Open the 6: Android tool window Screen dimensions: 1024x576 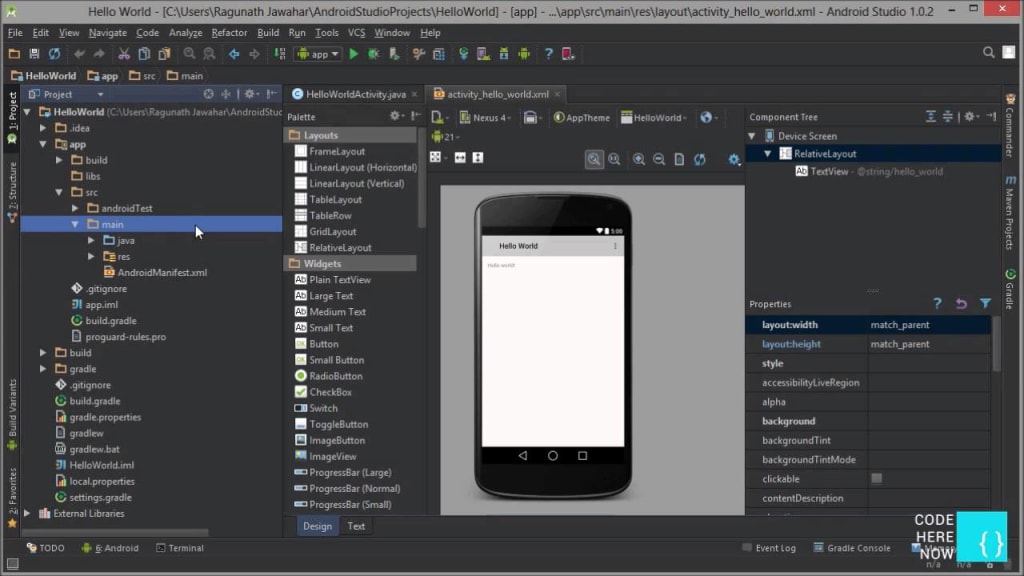[110, 548]
